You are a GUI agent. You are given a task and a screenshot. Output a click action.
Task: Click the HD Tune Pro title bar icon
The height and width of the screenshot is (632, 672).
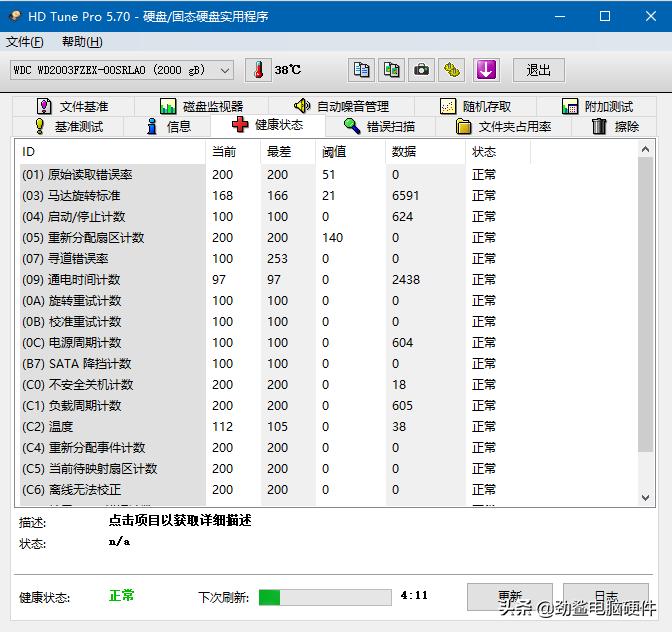pyautogui.click(x=15, y=16)
